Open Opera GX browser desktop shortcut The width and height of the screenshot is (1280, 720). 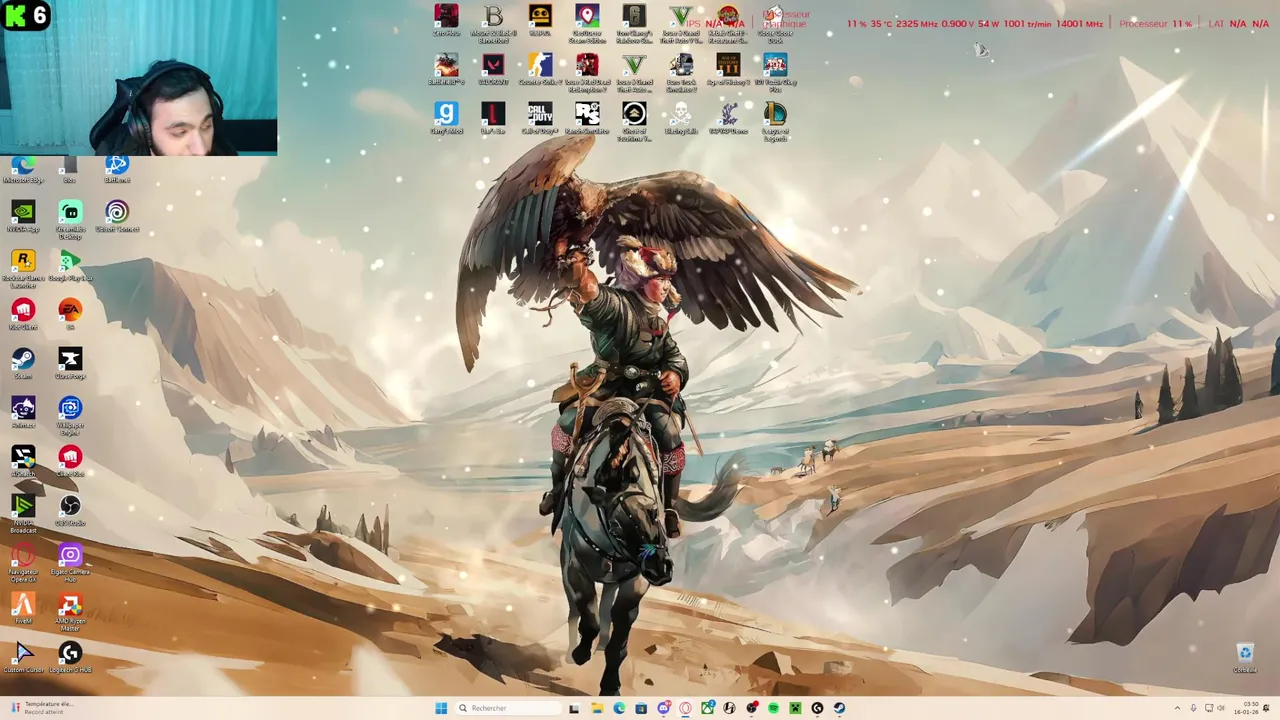(23, 563)
